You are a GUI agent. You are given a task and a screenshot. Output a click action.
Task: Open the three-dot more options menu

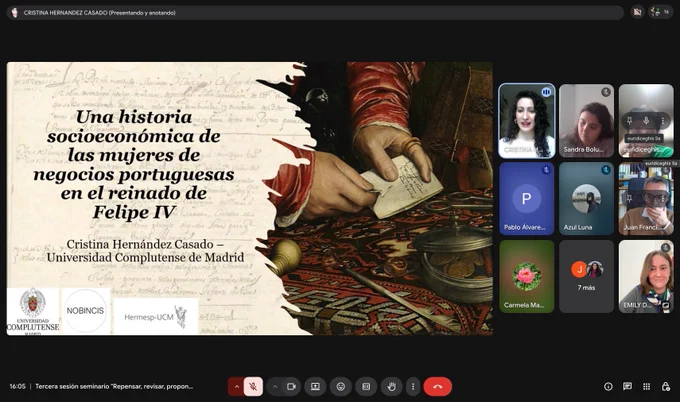tap(413, 386)
